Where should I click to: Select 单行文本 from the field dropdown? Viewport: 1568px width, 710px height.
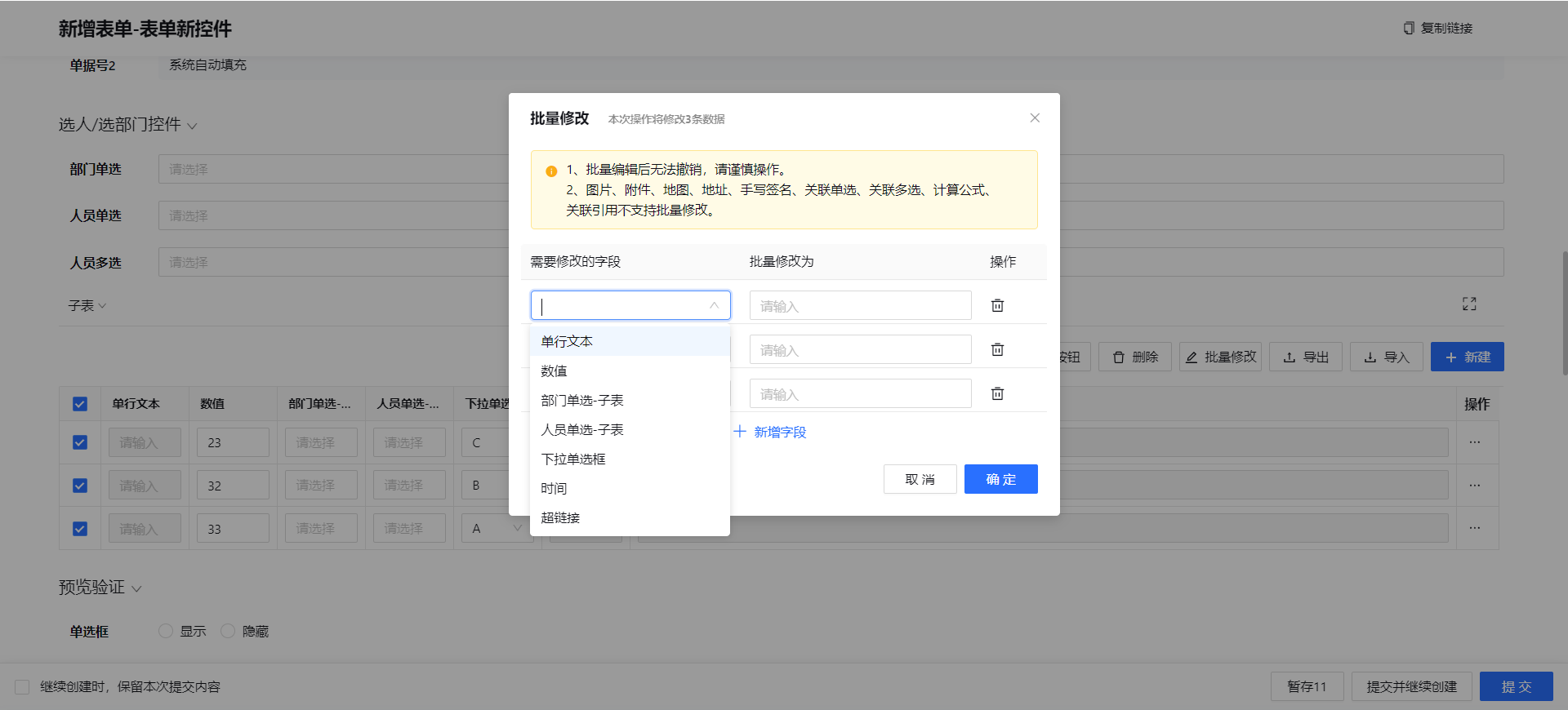tap(630, 341)
